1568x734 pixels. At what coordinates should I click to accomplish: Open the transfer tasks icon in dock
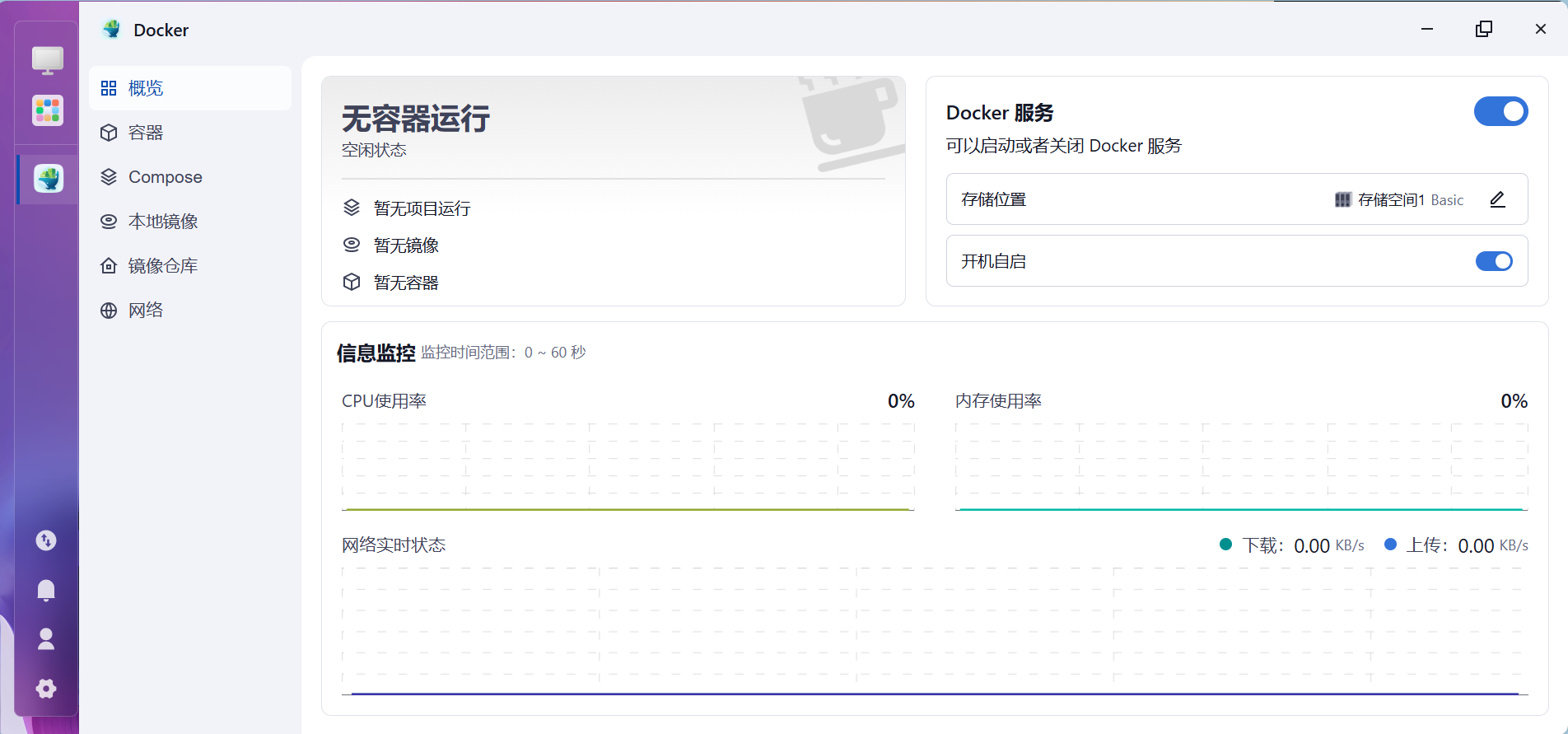(46, 540)
